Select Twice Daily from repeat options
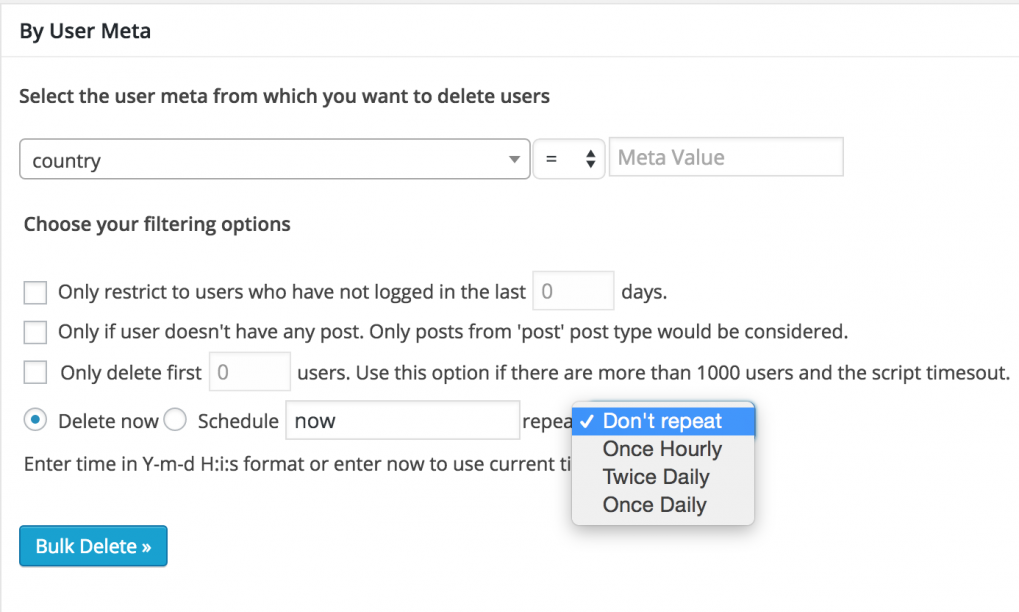Screen dimensions: 1019x612 (x=655, y=477)
